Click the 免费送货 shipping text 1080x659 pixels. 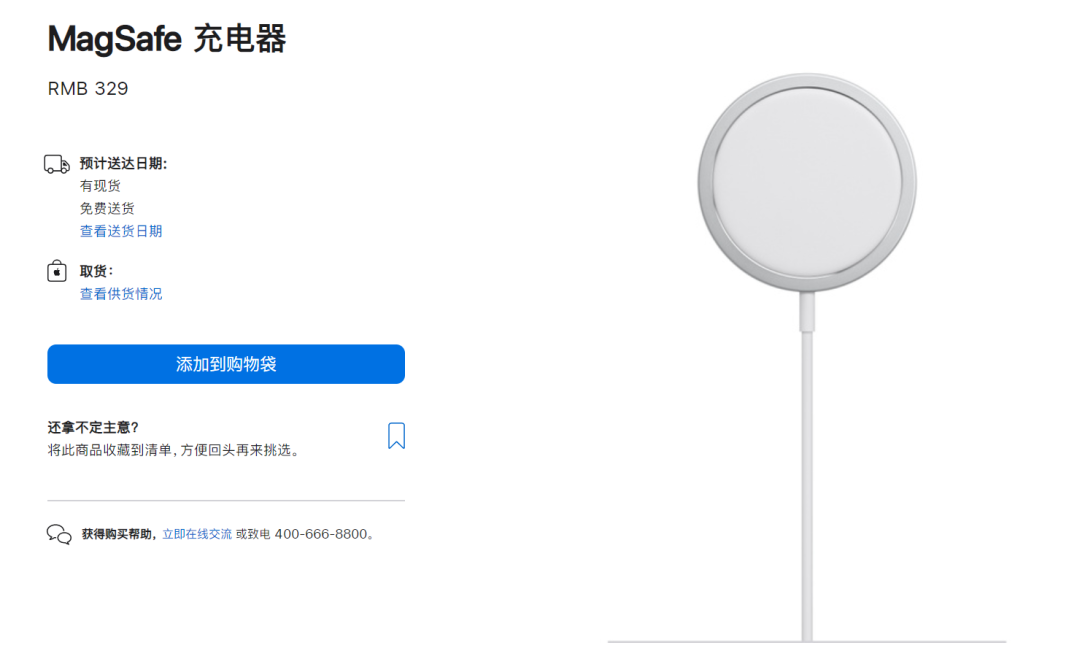pos(107,209)
